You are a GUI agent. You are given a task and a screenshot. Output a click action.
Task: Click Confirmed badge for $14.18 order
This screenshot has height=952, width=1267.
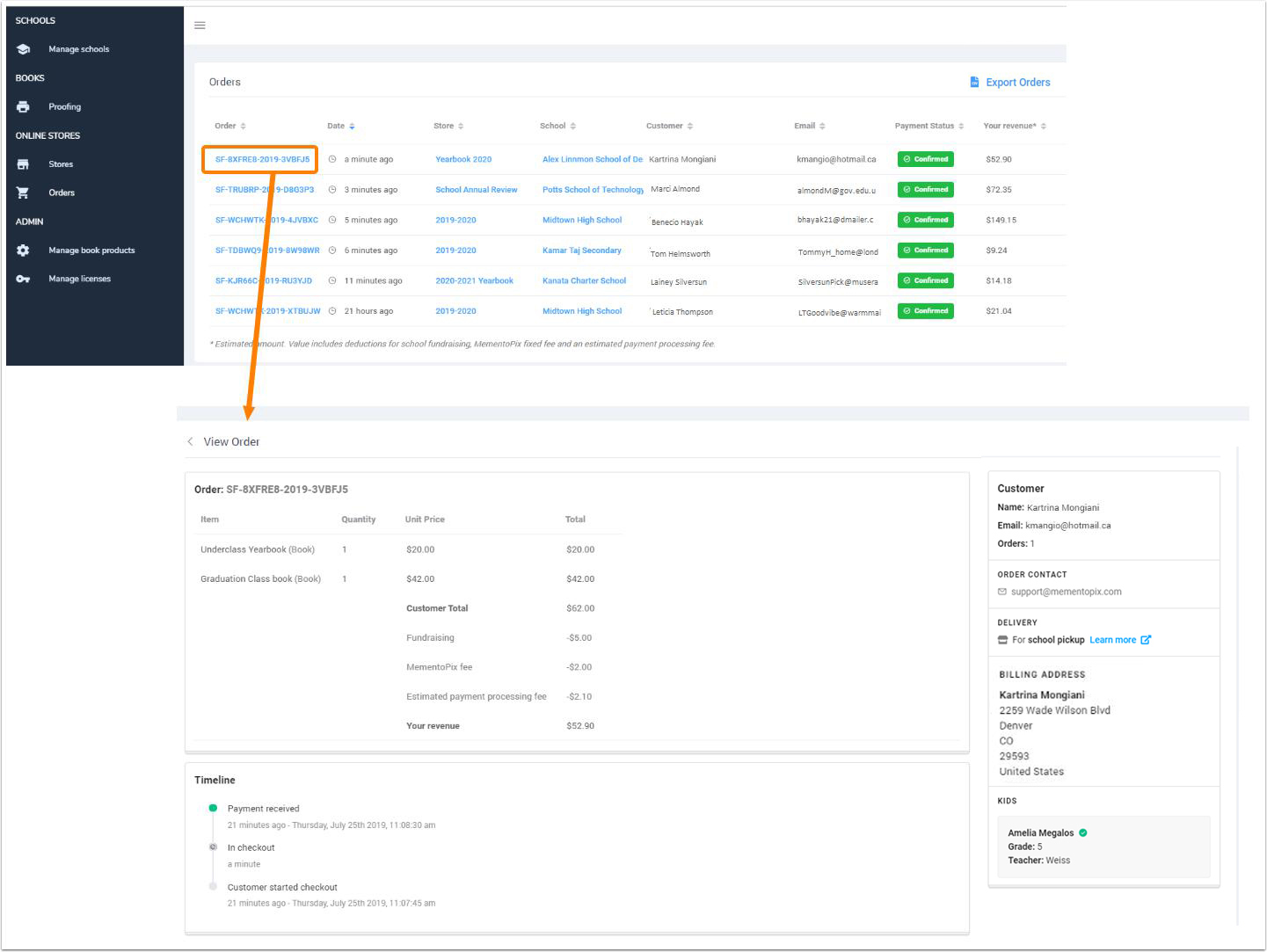tap(925, 280)
